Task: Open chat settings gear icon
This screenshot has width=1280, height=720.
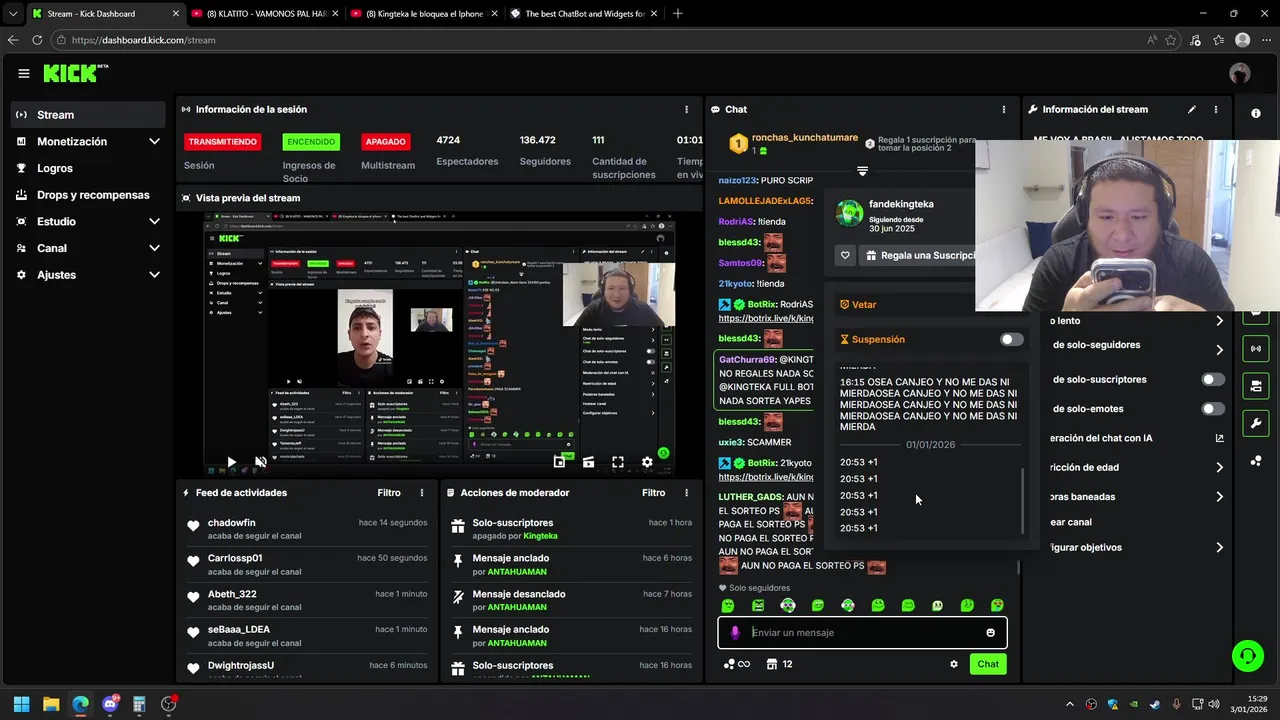Action: 954,664
